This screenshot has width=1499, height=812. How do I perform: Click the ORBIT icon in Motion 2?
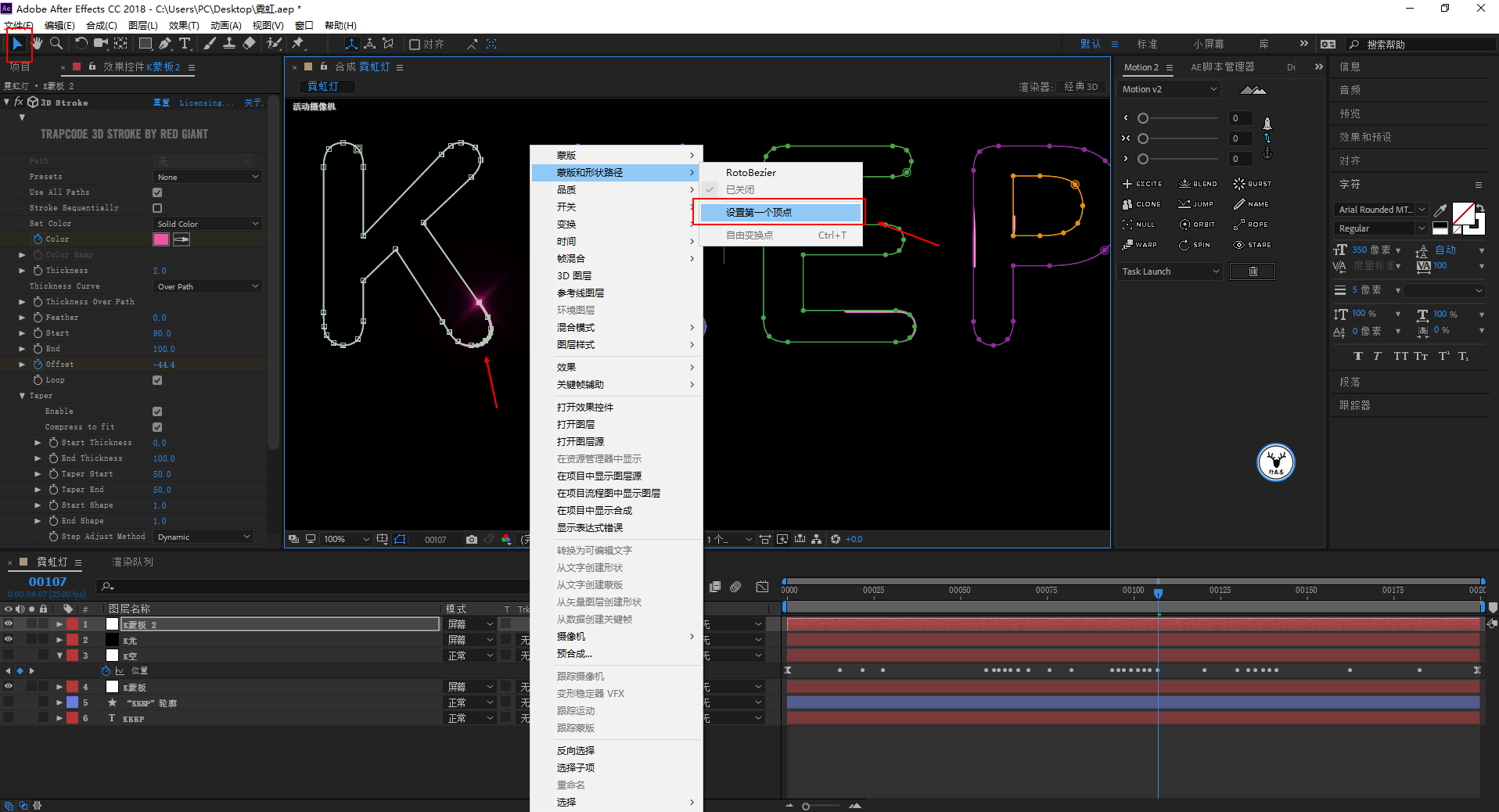coord(1184,225)
